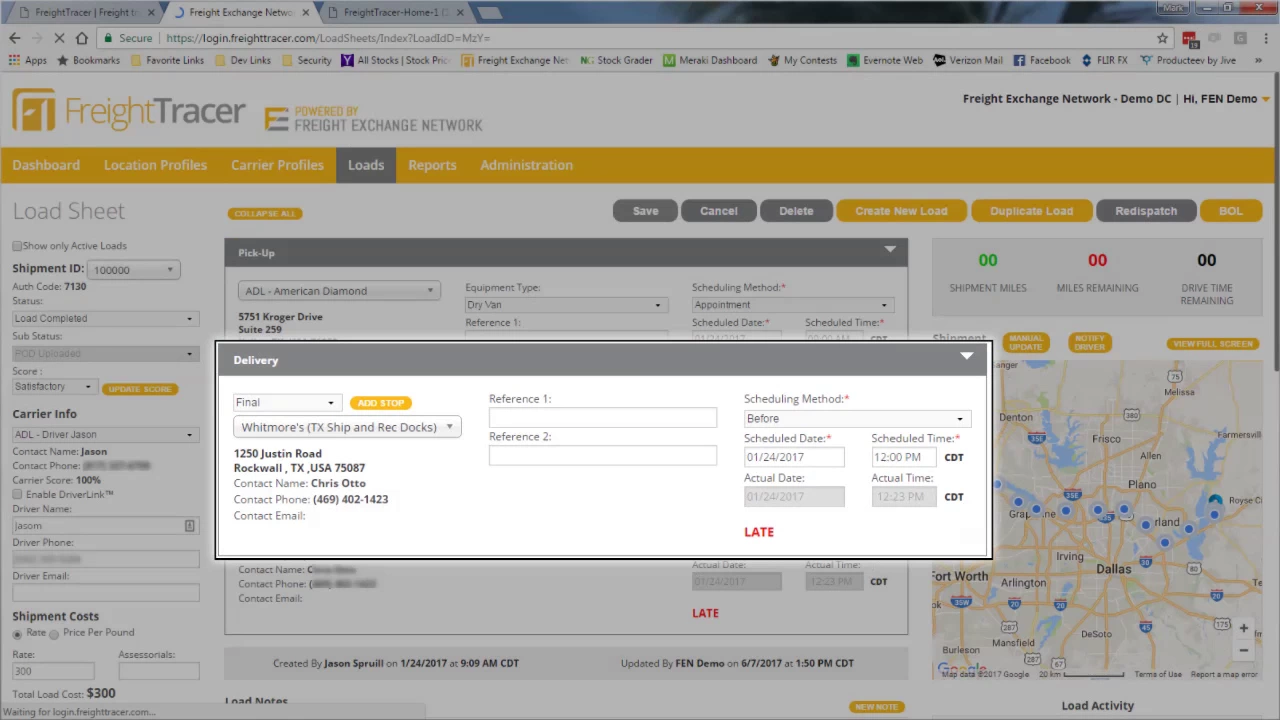This screenshot has width=1280, height=720.
Task: Open the Verizon Mail bookmark
Action: pyautogui.click(x=968, y=60)
